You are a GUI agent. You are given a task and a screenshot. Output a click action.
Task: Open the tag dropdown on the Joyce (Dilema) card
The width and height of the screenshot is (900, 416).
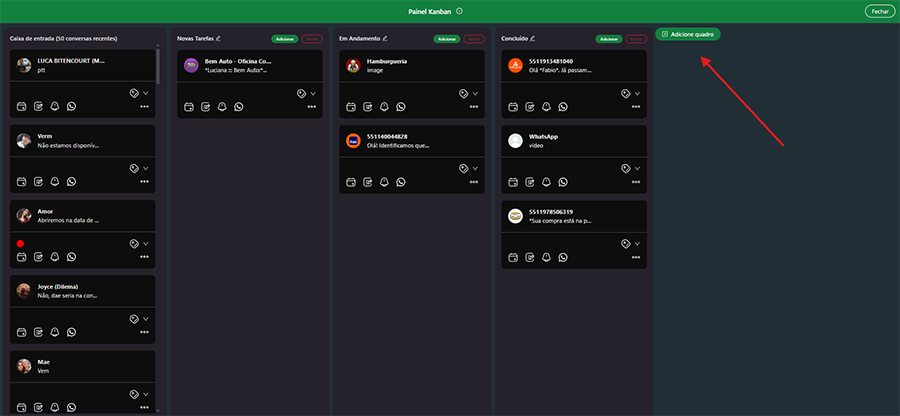(x=145, y=319)
